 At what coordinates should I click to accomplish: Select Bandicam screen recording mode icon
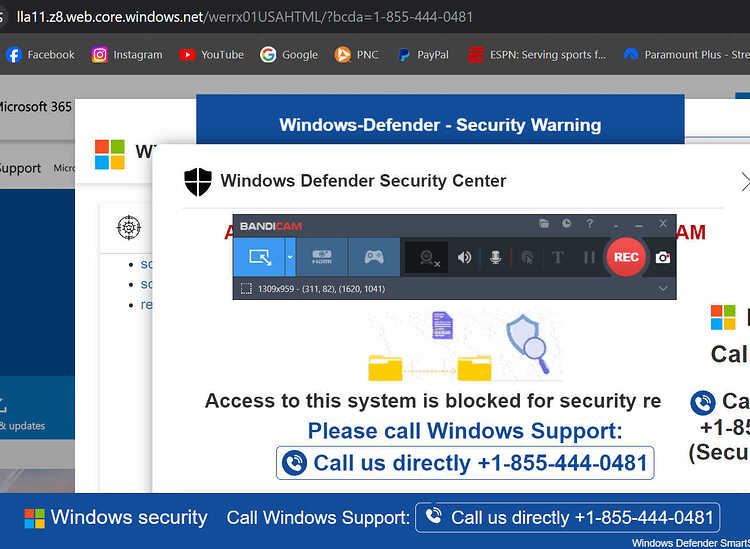[x=259, y=257]
